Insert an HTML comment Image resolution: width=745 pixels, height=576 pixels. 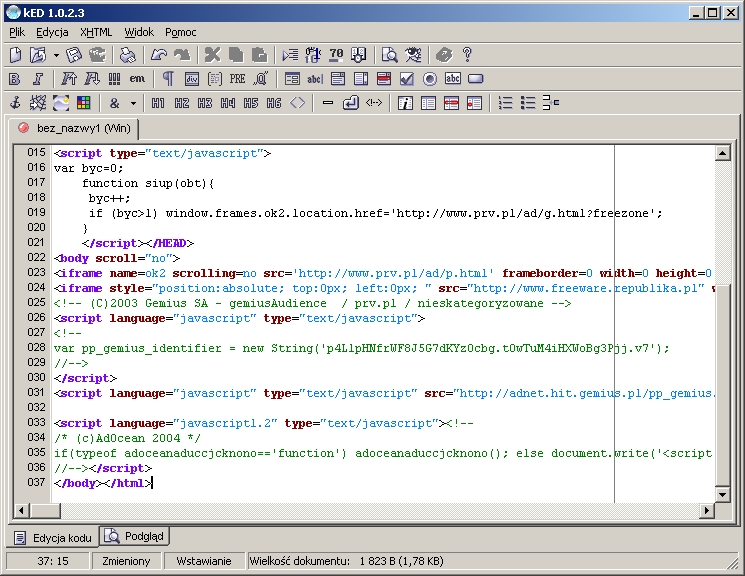click(x=374, y=103)
